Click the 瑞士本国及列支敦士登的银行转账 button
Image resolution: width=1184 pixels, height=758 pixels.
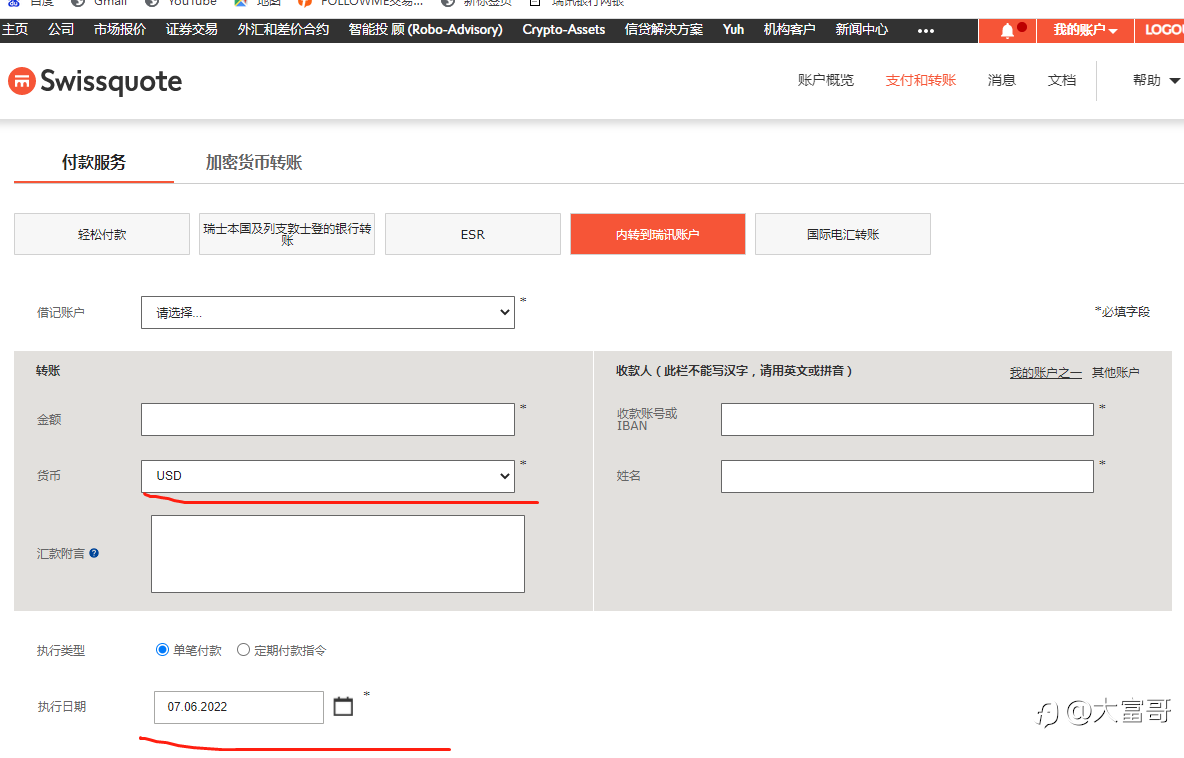coord(287,234)
